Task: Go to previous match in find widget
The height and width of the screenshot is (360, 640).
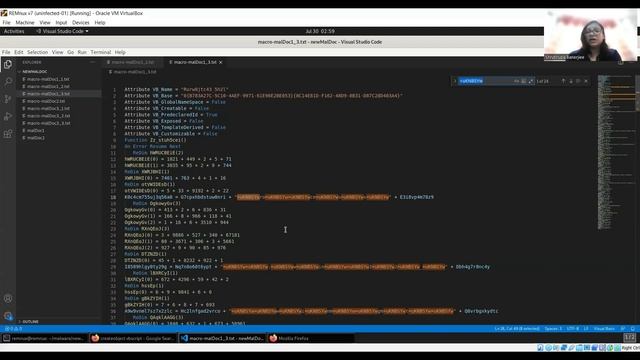Action: [x=563, y=81]
